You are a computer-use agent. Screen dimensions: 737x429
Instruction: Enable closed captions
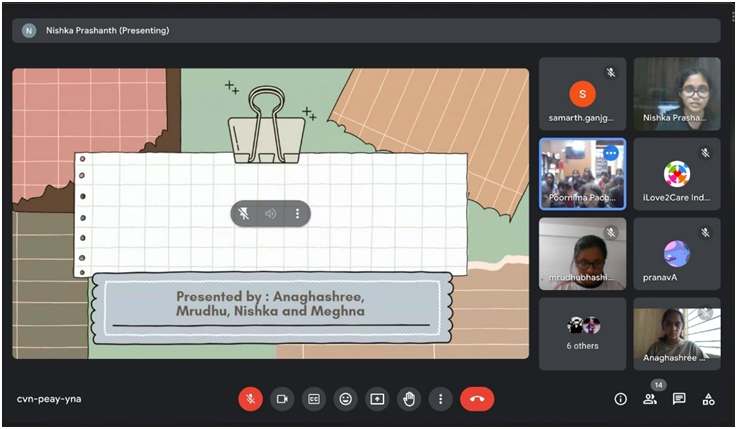tap(314, 399)
